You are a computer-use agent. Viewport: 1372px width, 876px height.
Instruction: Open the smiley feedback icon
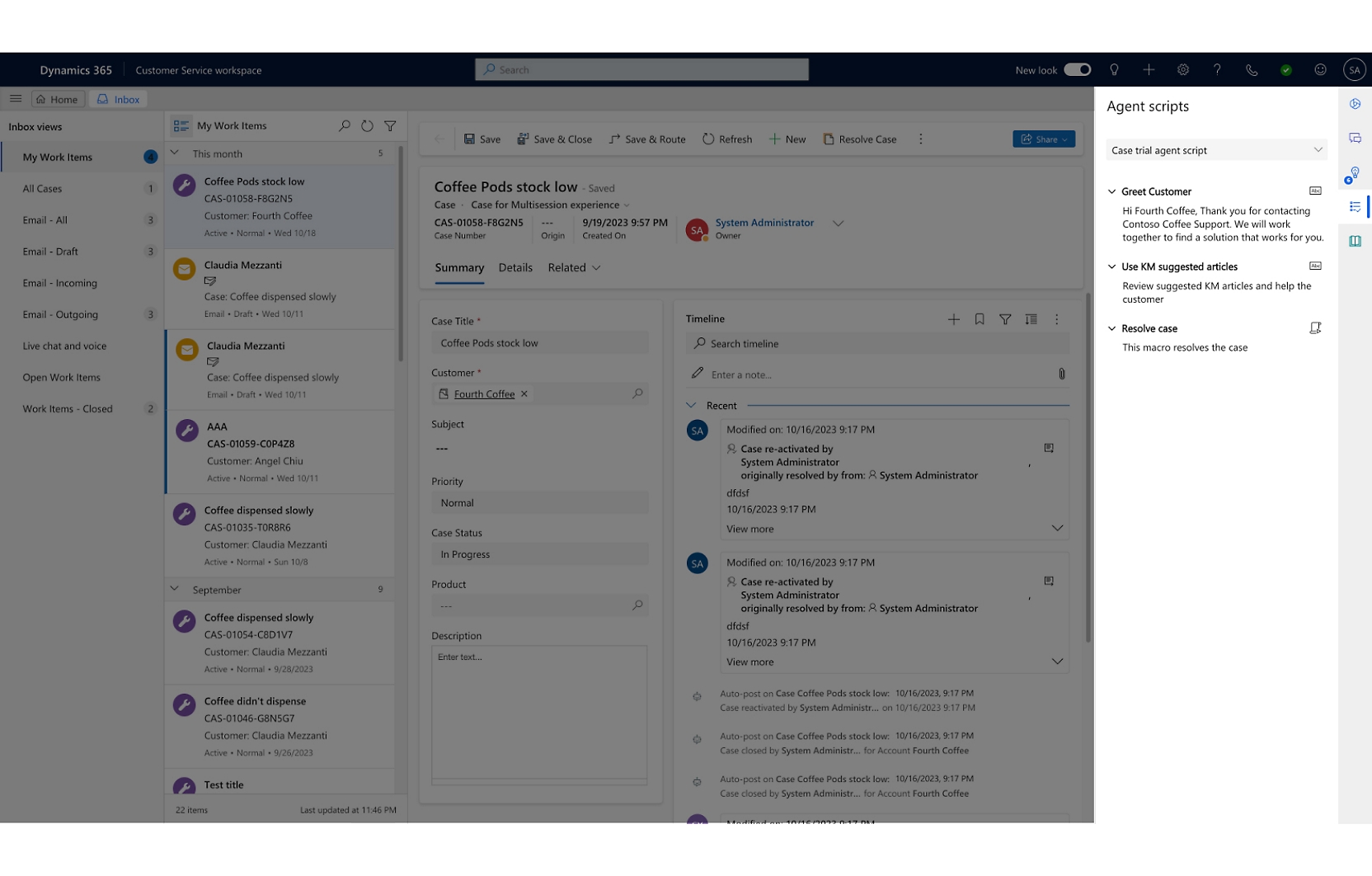pos(1320,70)
